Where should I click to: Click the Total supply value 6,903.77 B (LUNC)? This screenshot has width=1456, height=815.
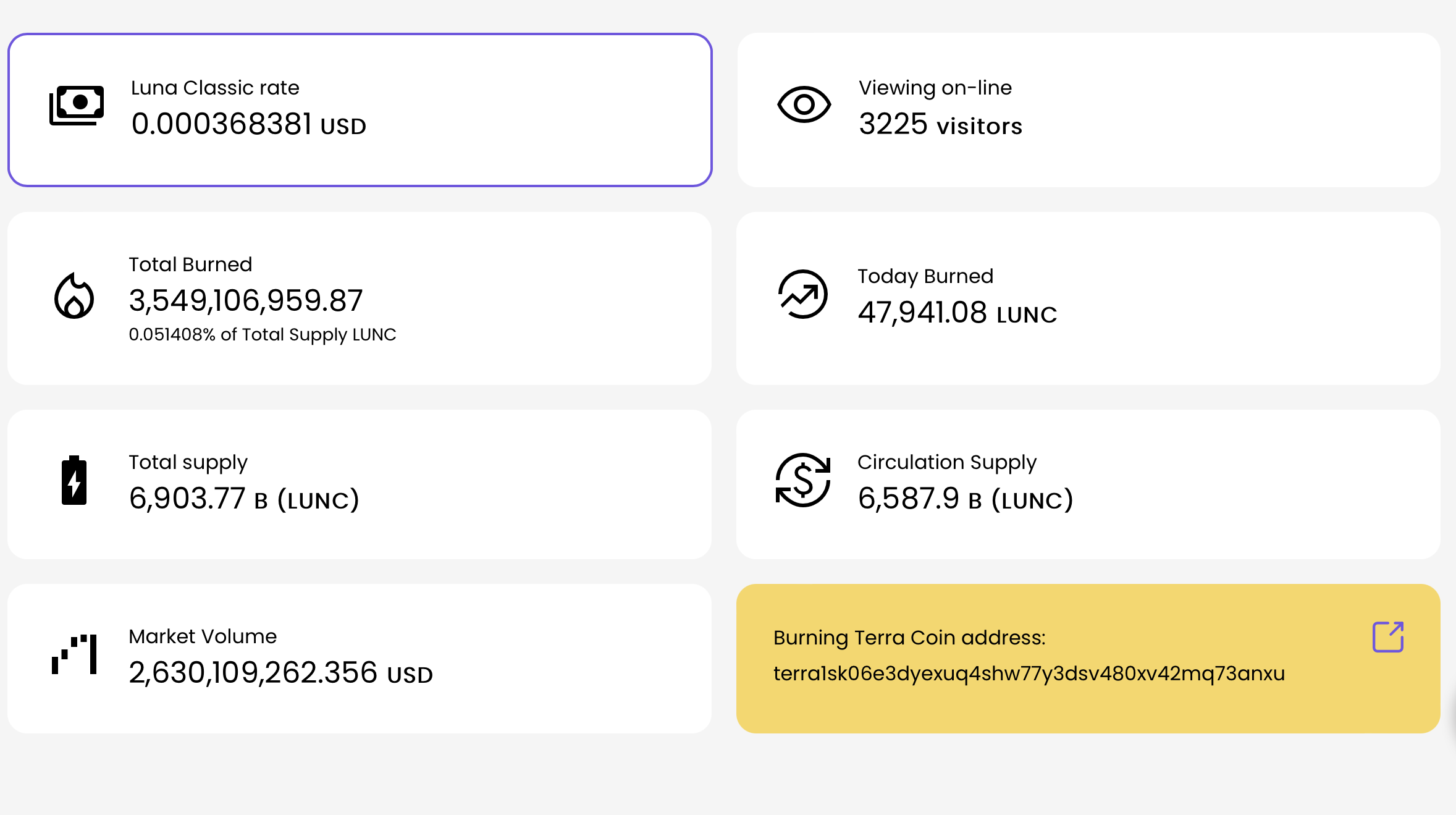244,499
